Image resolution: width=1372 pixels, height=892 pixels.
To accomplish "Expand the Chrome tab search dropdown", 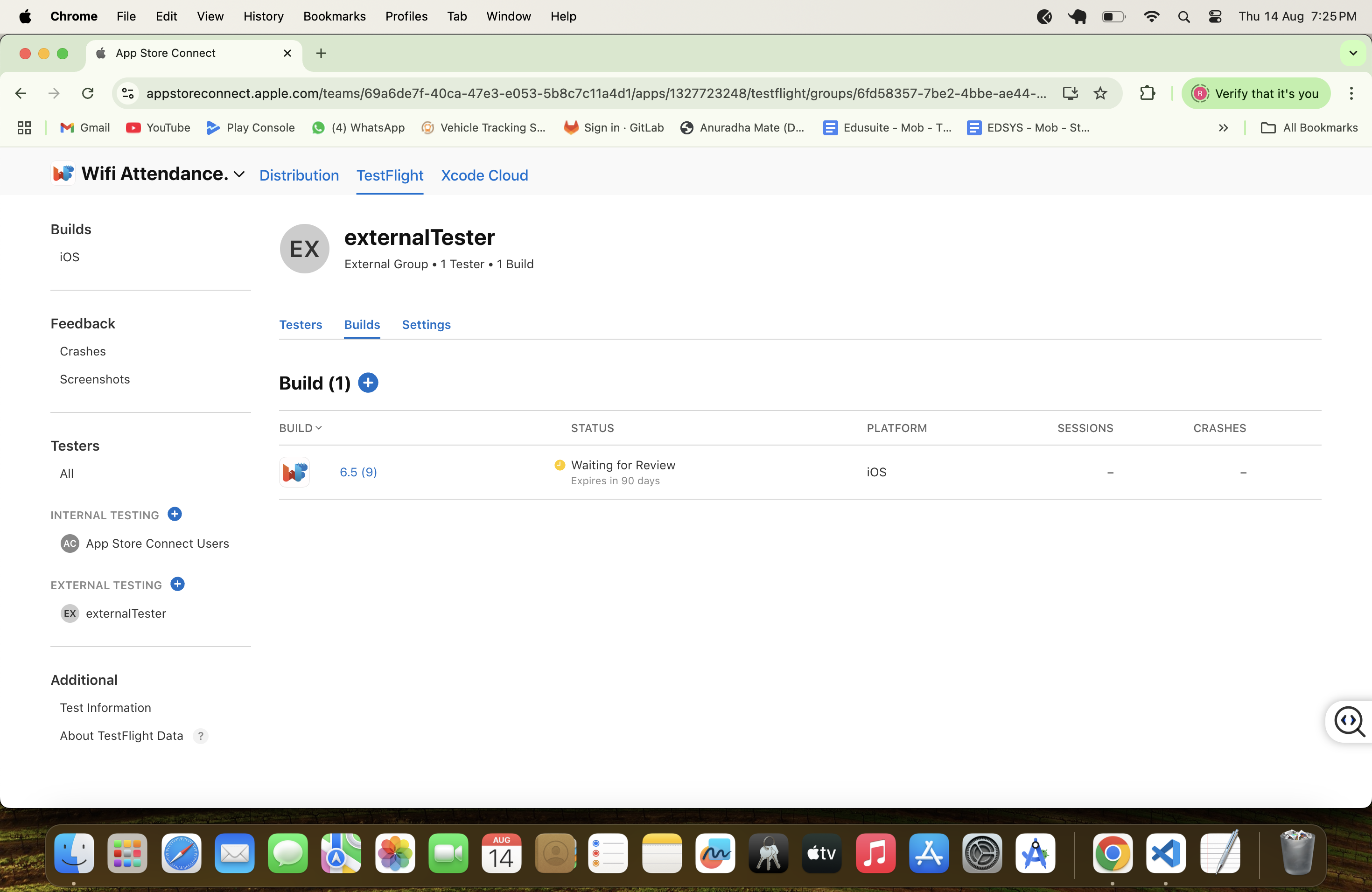I will point(1352,53).
